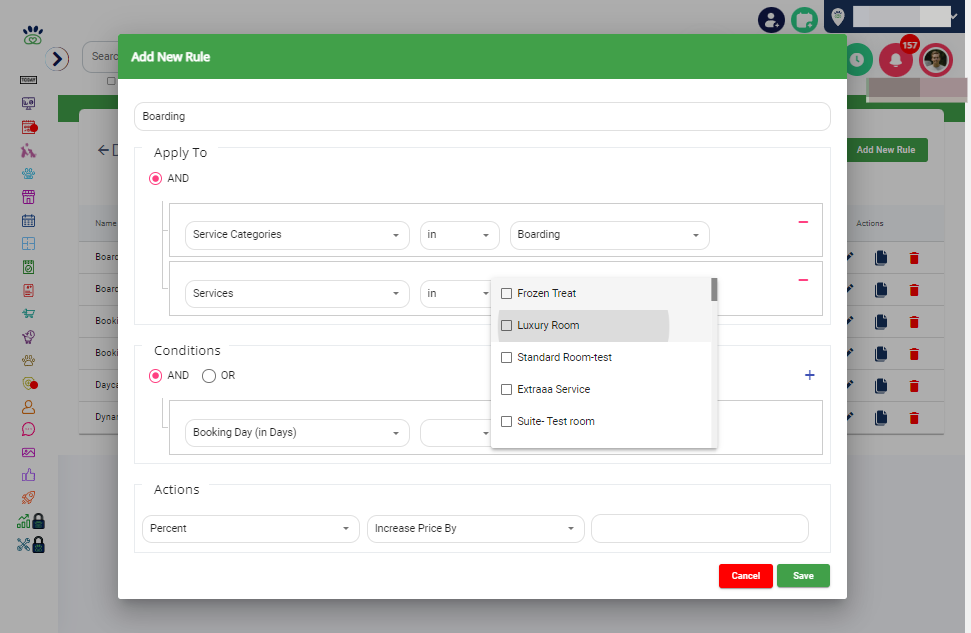This screenshot has height=633, width=971.
Task: Open the notifications bell showing 157
Action: tap(896, 60)
